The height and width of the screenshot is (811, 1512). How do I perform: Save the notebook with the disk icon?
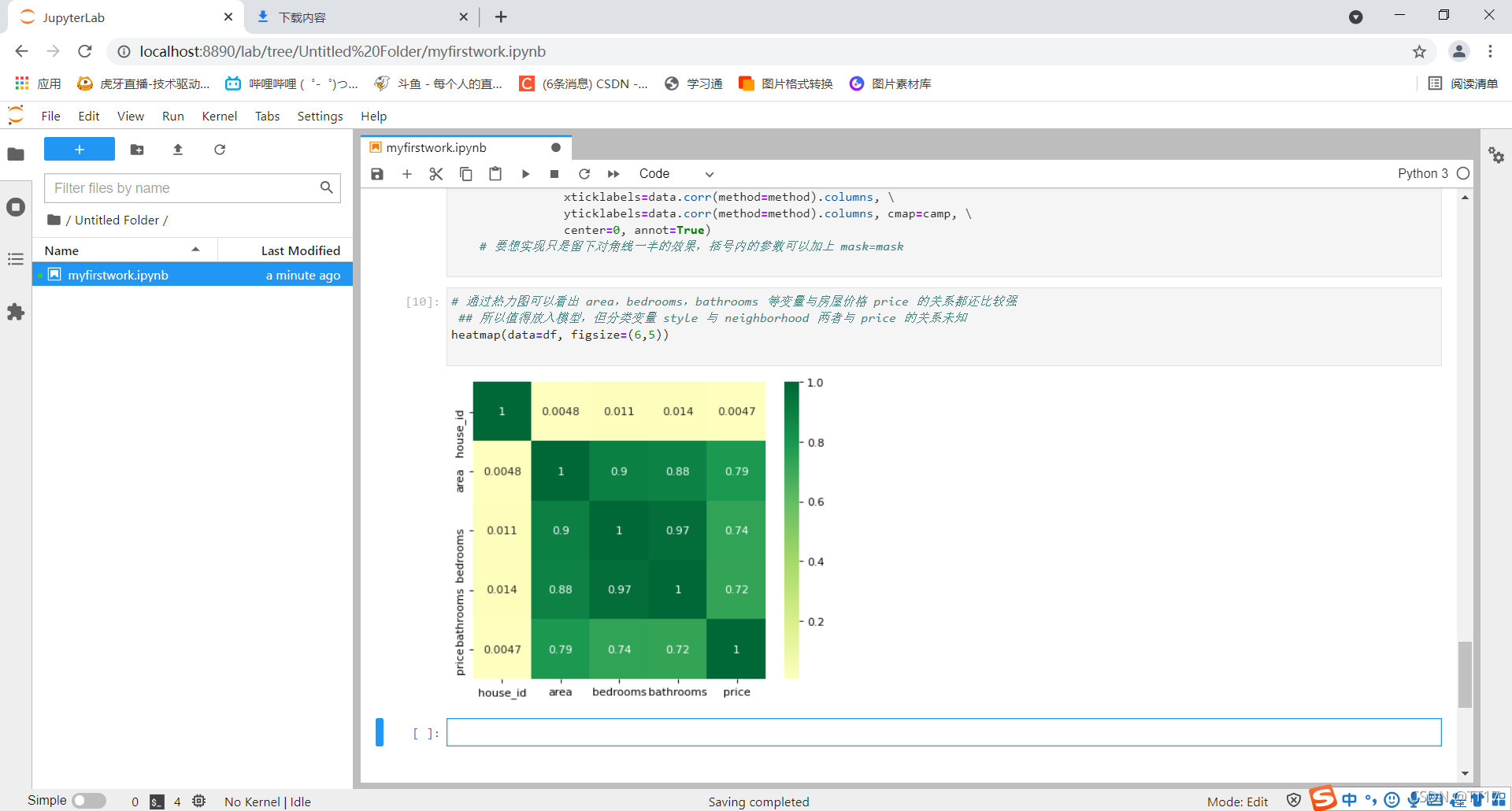(x=377, y=174)
